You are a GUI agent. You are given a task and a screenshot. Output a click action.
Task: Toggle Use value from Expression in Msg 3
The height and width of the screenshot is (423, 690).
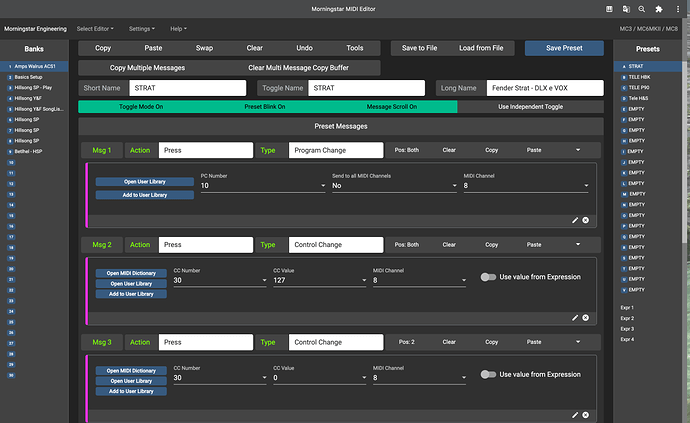pos(488,375)
